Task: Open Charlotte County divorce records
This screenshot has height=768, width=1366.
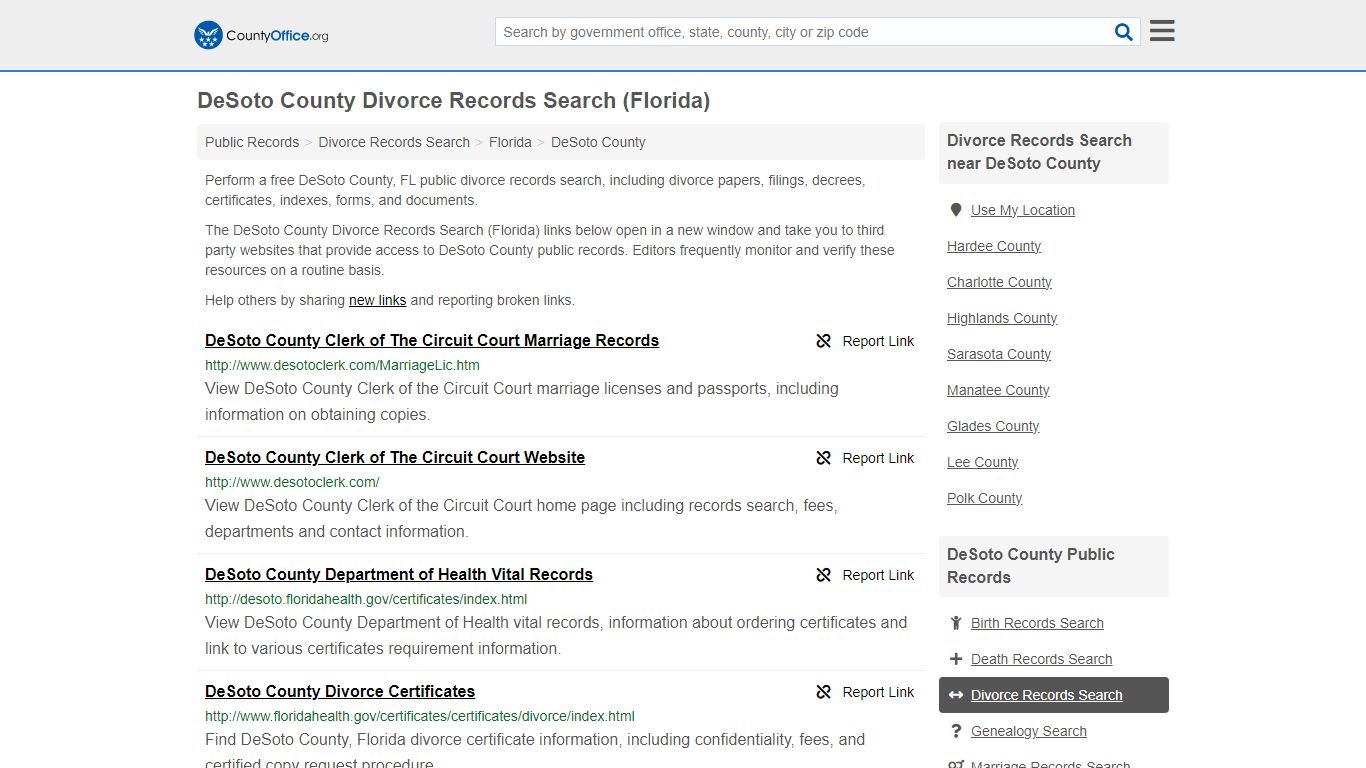Action: (x=999, y=282)
